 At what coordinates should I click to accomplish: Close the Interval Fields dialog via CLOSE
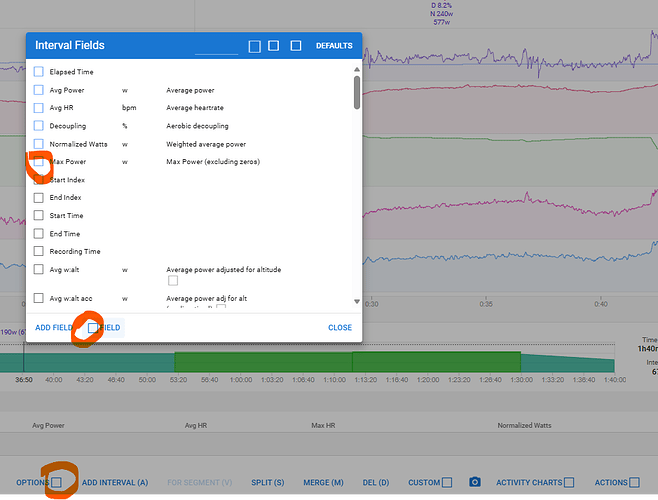[340, 327]
